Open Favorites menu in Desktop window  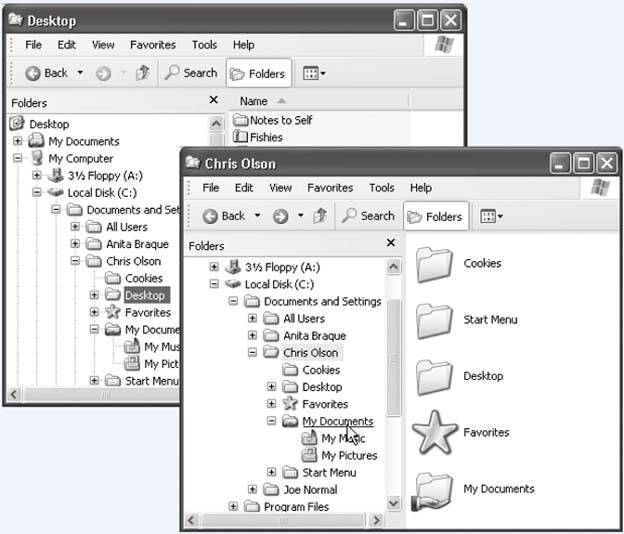[153, 45]
